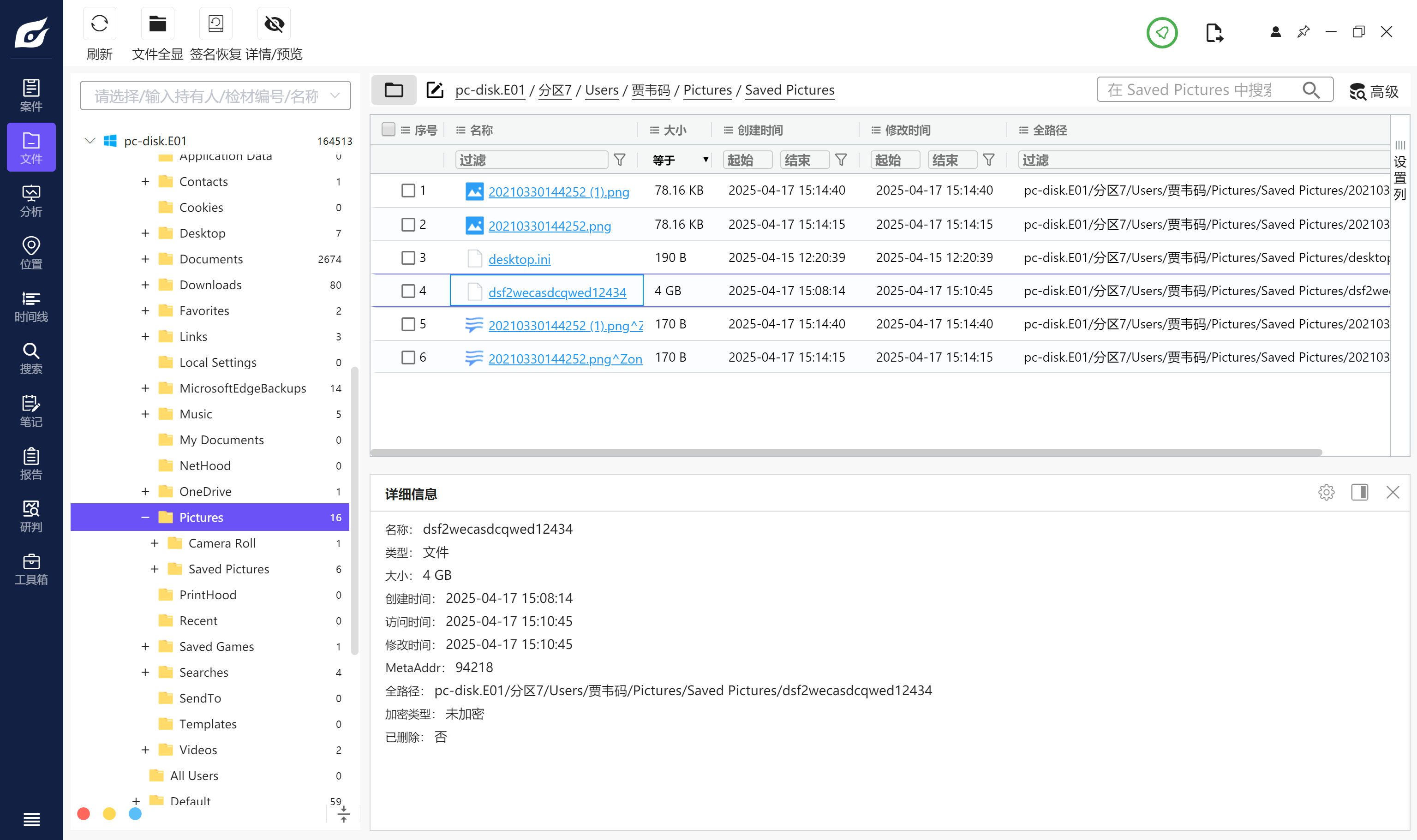Collapse the Pictures folder
Viewport: 1417px width, 840px height.
pos(145,517)
